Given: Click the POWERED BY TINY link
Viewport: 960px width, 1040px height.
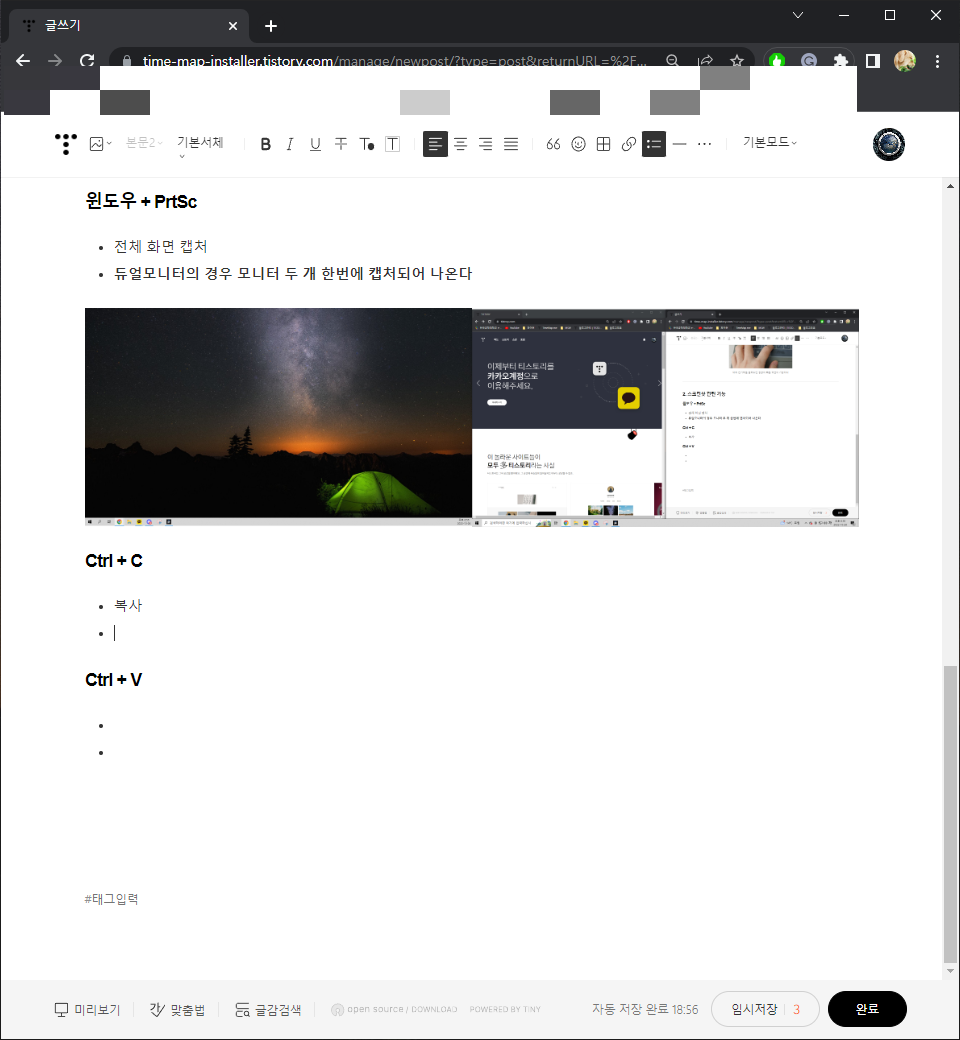Looking at the screenshot, I should click(x=505, y=1009).
